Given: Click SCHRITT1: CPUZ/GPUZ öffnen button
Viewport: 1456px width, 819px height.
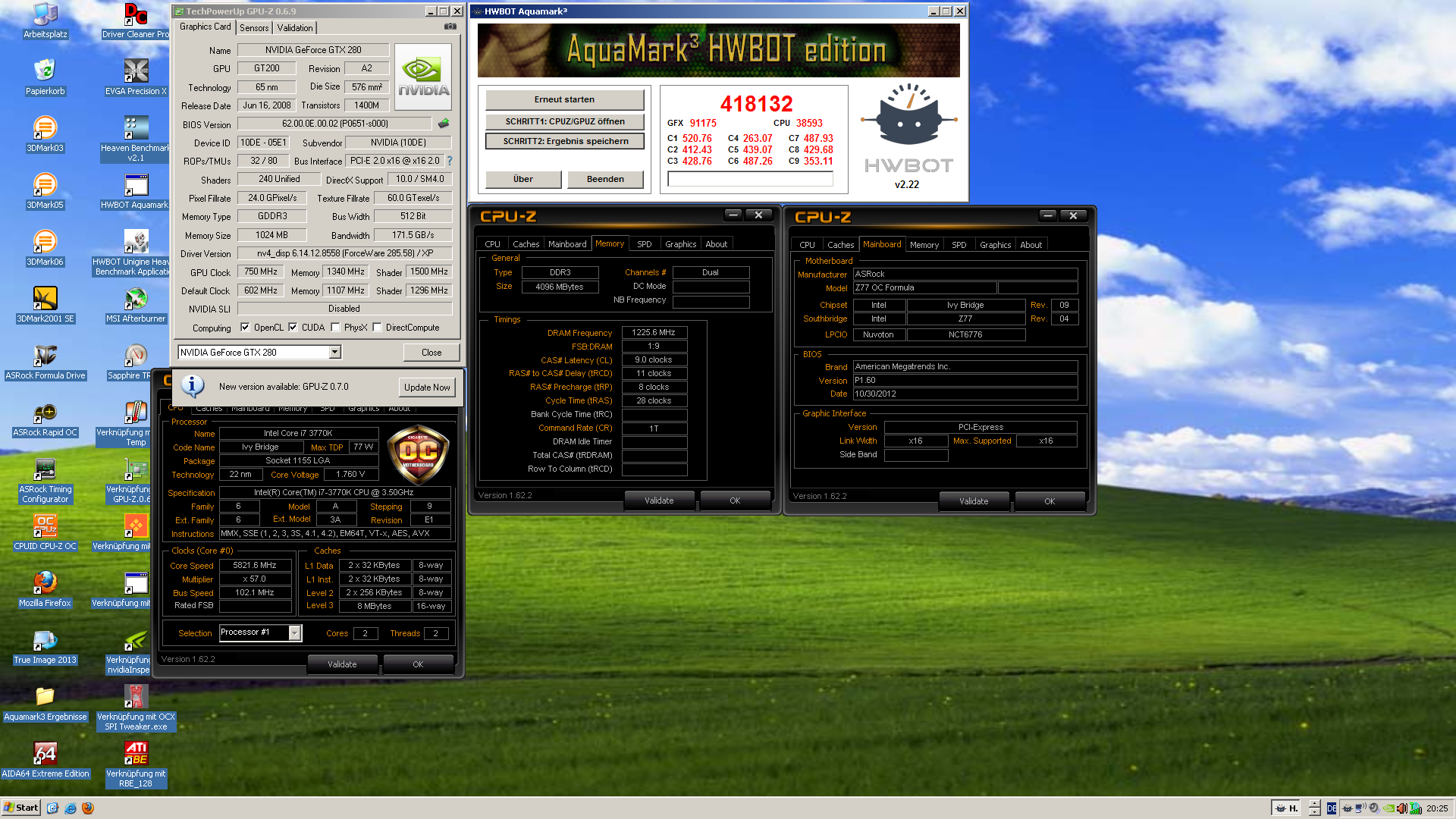Looking at the screenshot, I should [564, 121].
